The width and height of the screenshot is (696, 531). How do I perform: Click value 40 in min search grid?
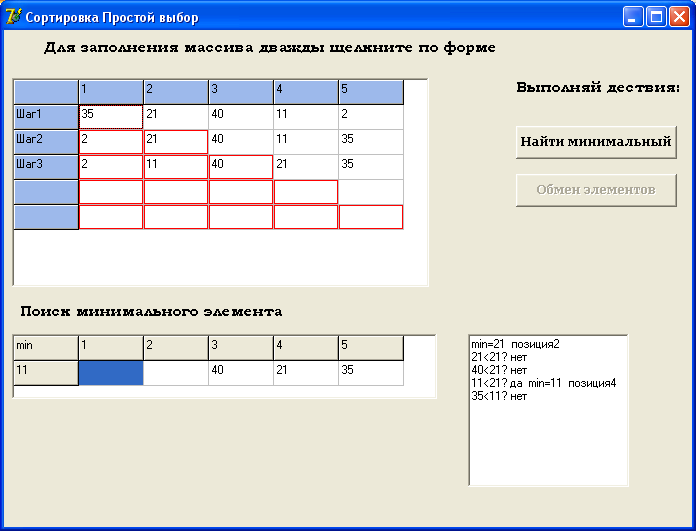coord(241,373)
